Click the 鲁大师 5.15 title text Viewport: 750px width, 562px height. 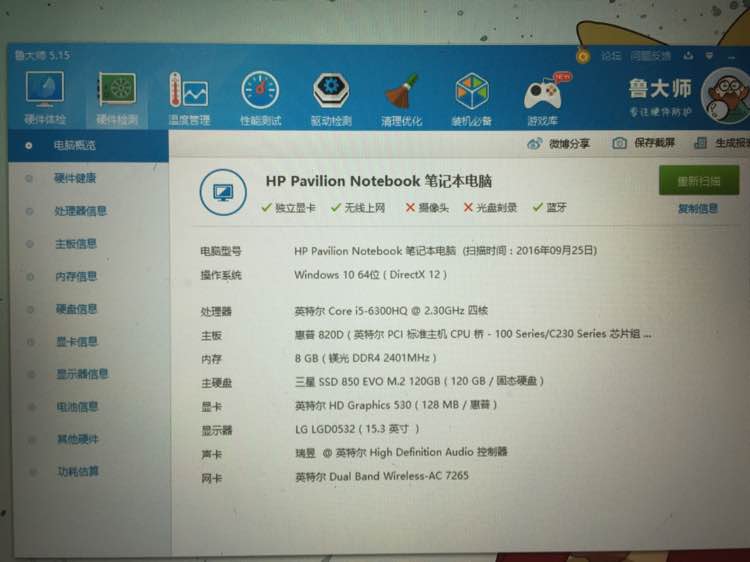(x=42, y=55)
